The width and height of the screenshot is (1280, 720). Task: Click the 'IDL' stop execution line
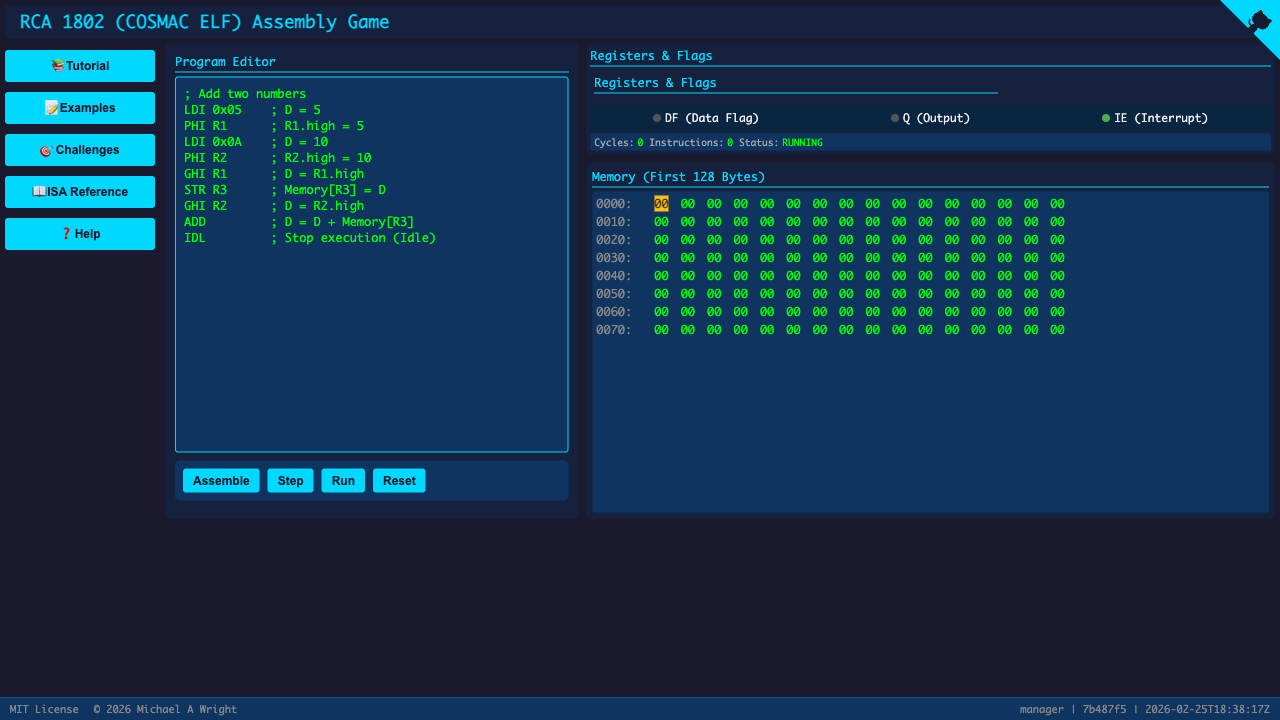coord(310,238)
